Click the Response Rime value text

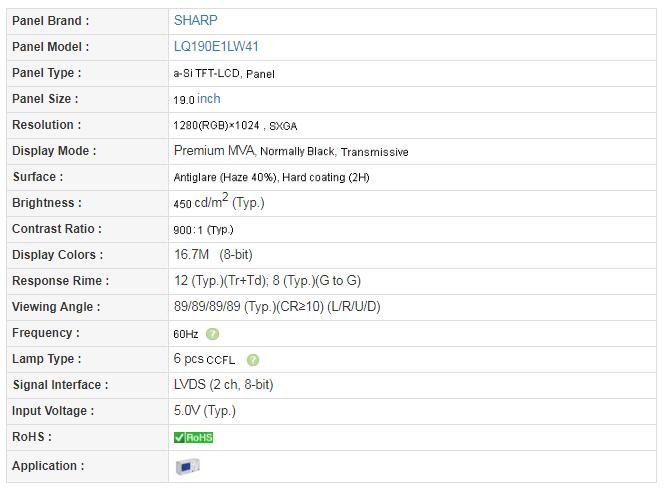tap(267, 281)
